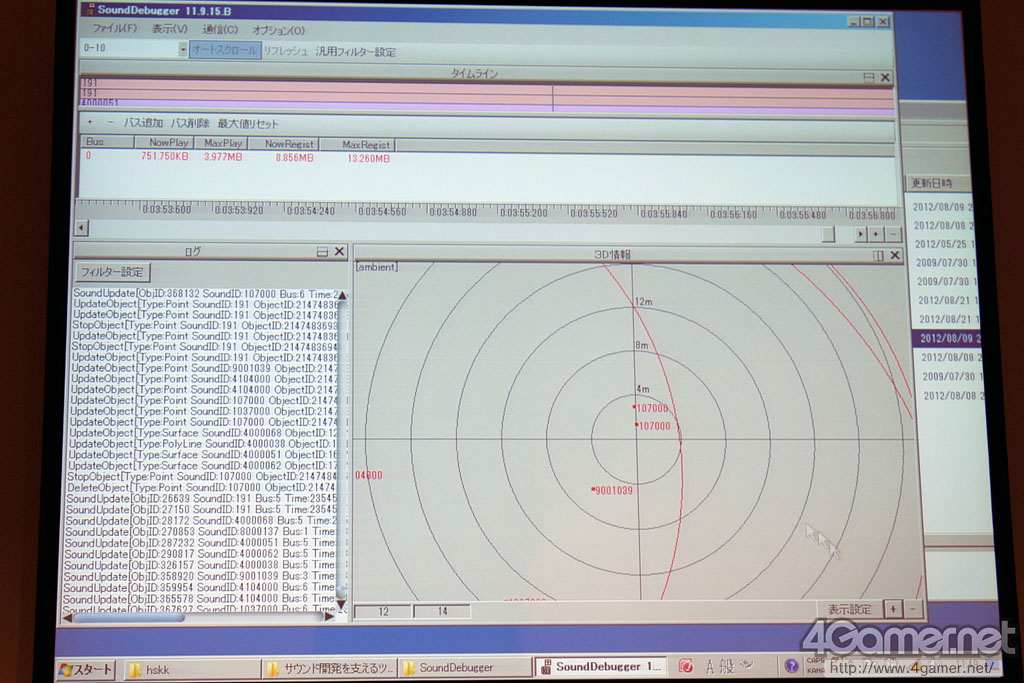The width and height of the screenshot is (1024, 683).
Task: Click the リフレッシュ toolbar button
Action: point(285,51)
